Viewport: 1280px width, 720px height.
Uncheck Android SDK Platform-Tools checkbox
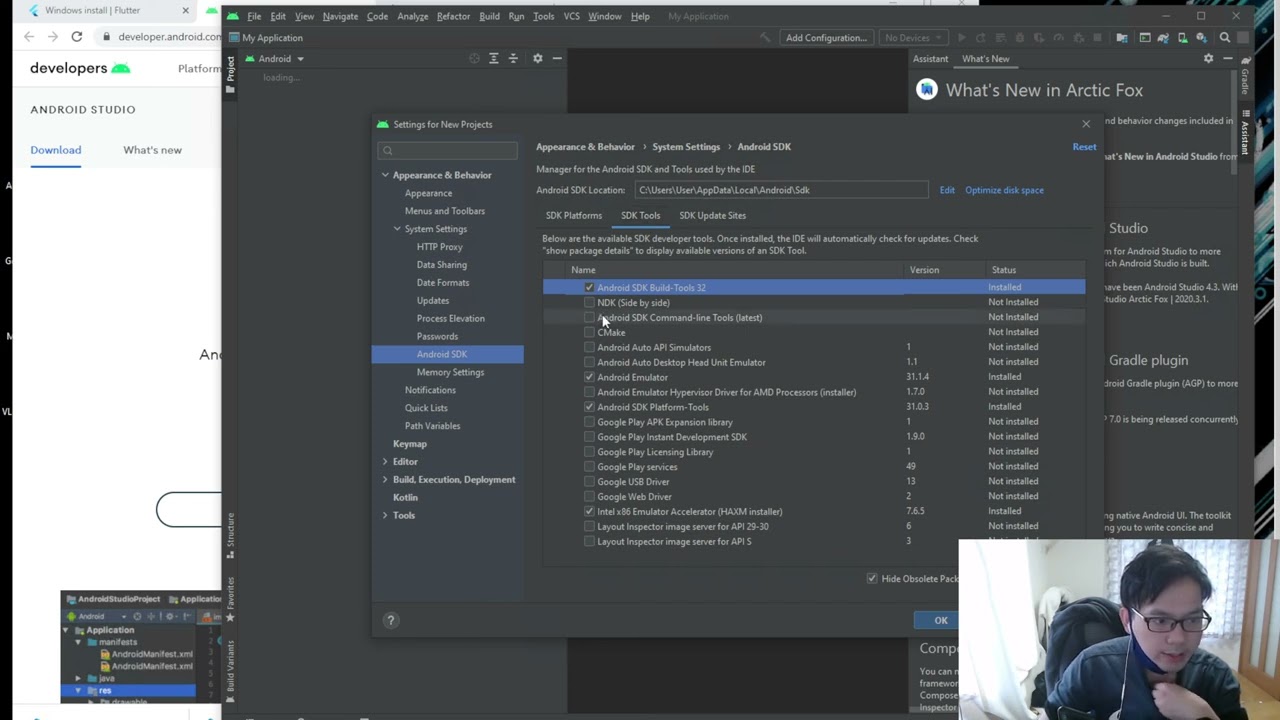(589, 407)
